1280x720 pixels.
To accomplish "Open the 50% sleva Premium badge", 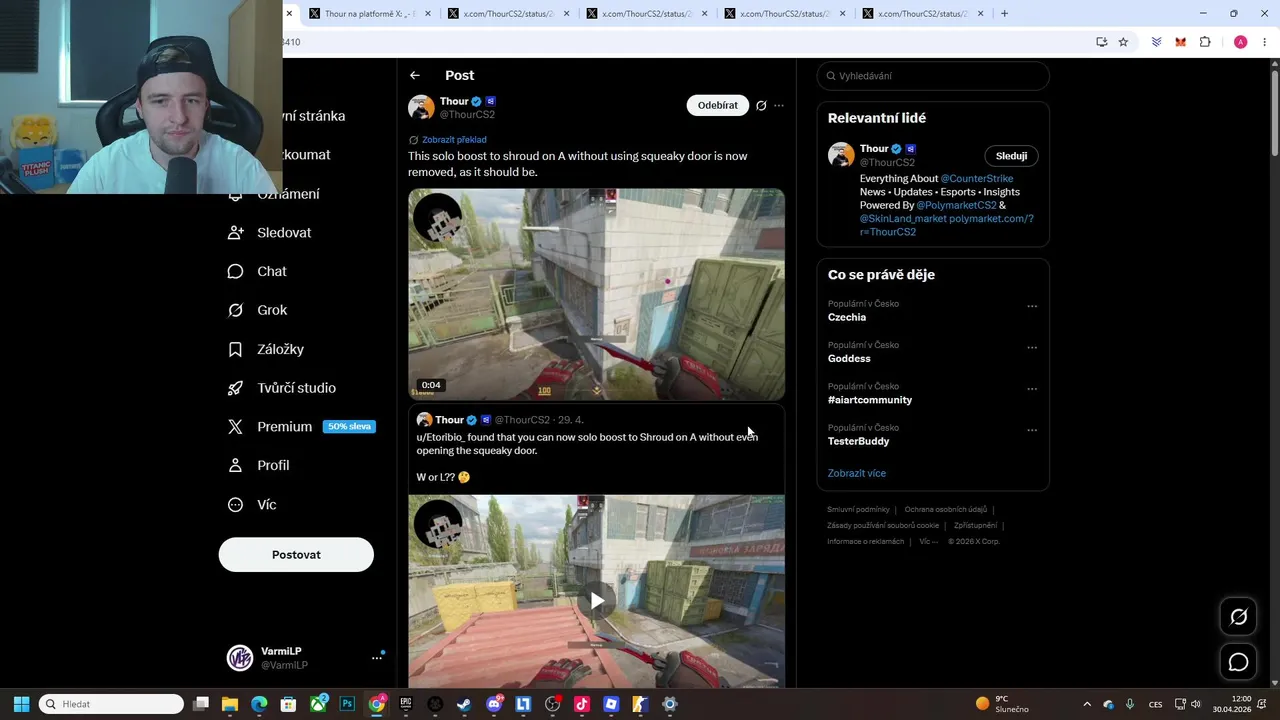I will pyautogui.click(x=349, y=426).
